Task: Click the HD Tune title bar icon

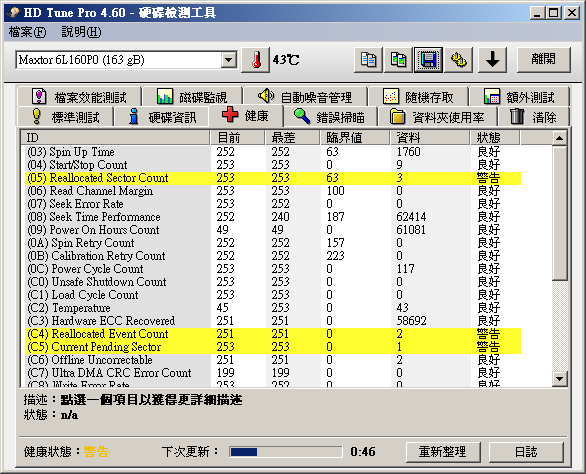Action: pyautogui.click(x=13, y=13)
